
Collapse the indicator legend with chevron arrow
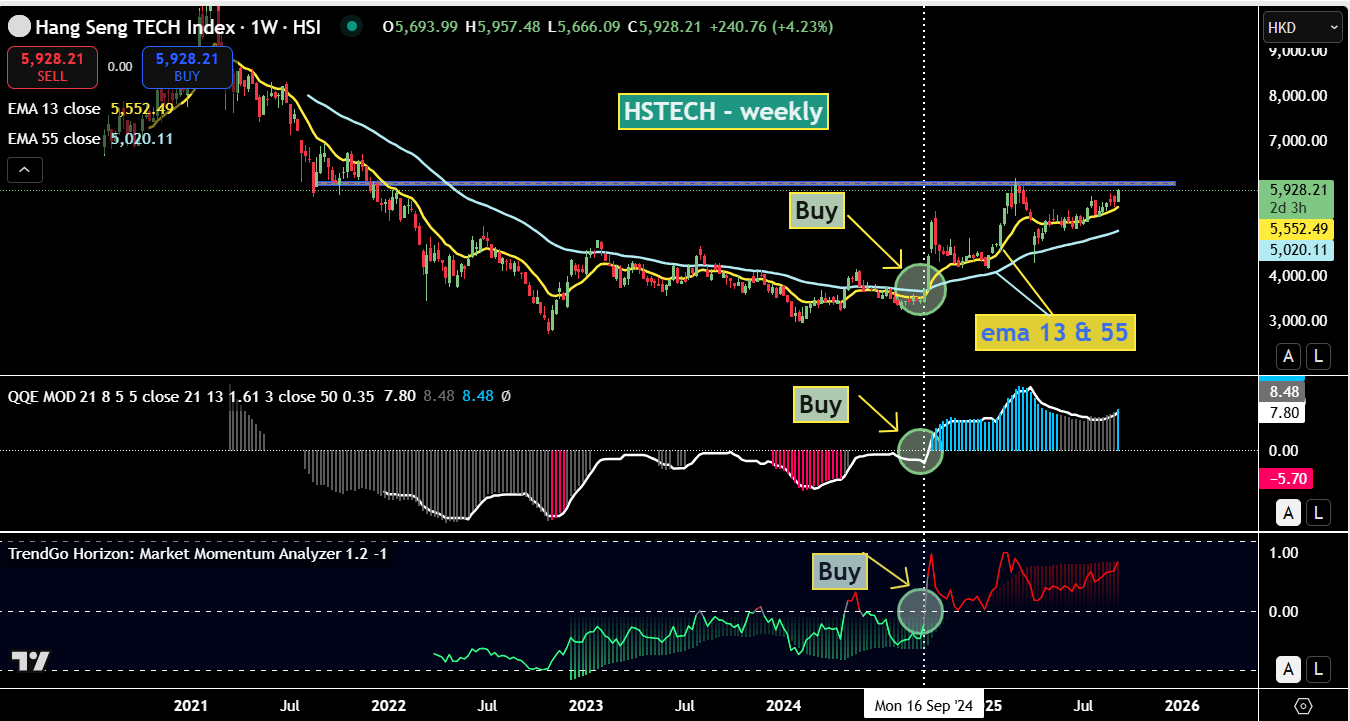point(25,171)
